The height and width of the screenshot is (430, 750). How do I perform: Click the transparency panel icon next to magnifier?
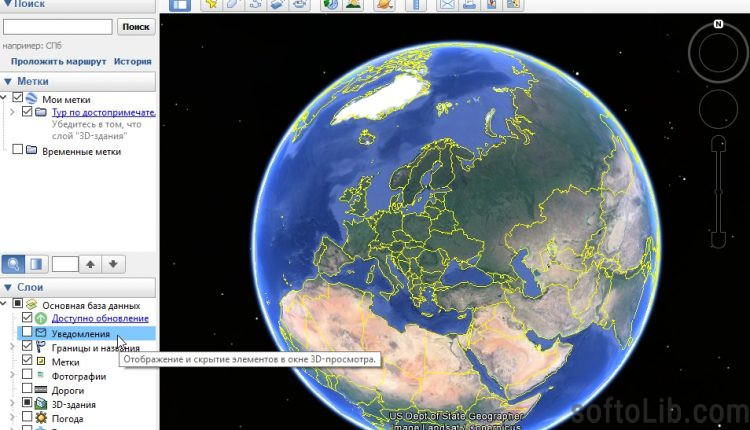[x=36, y=264]
